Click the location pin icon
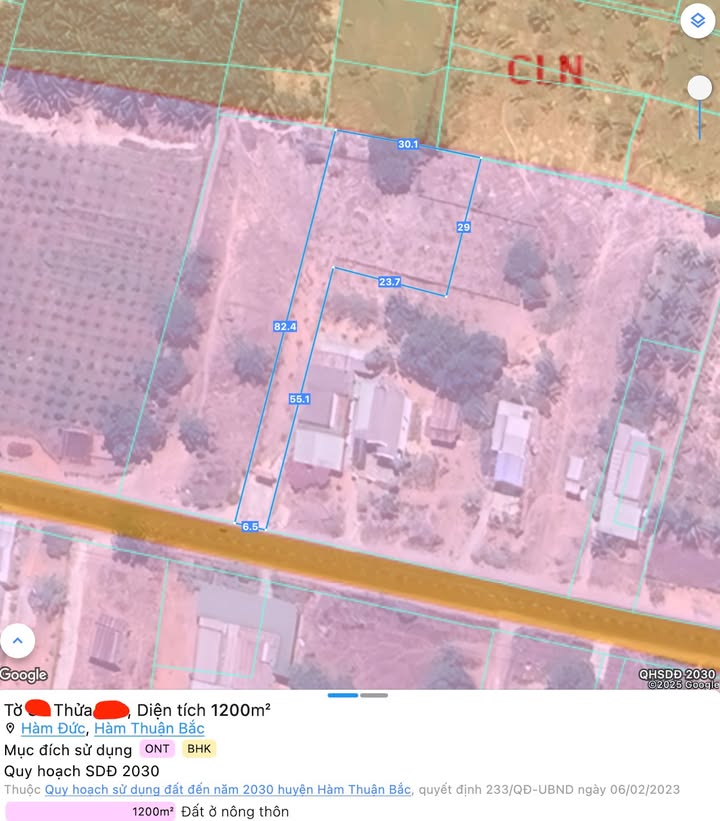This screenshot has width=720, height=821. coord(10,729)
